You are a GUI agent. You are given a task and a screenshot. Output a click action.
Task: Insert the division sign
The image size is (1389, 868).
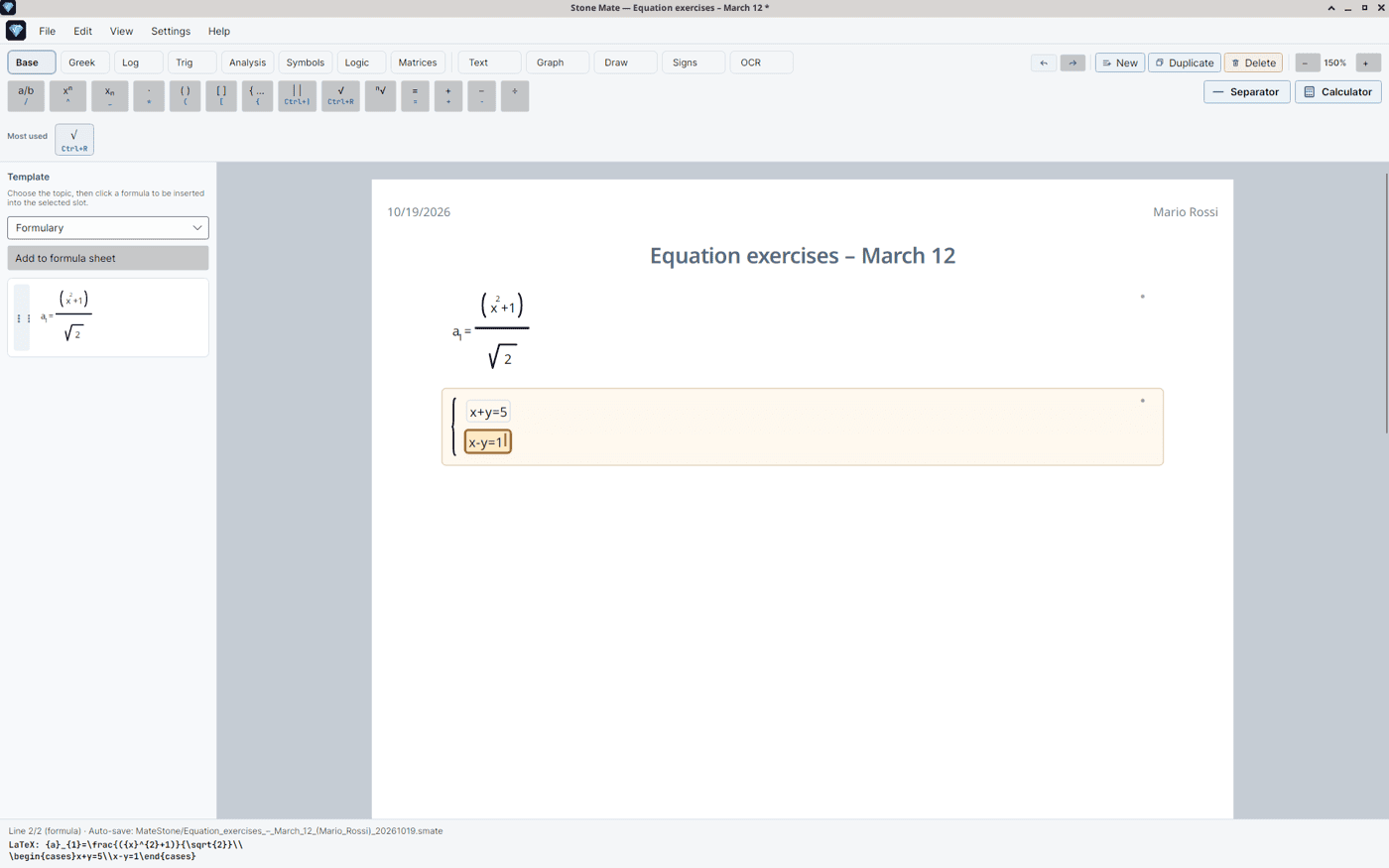click(515, 95)
